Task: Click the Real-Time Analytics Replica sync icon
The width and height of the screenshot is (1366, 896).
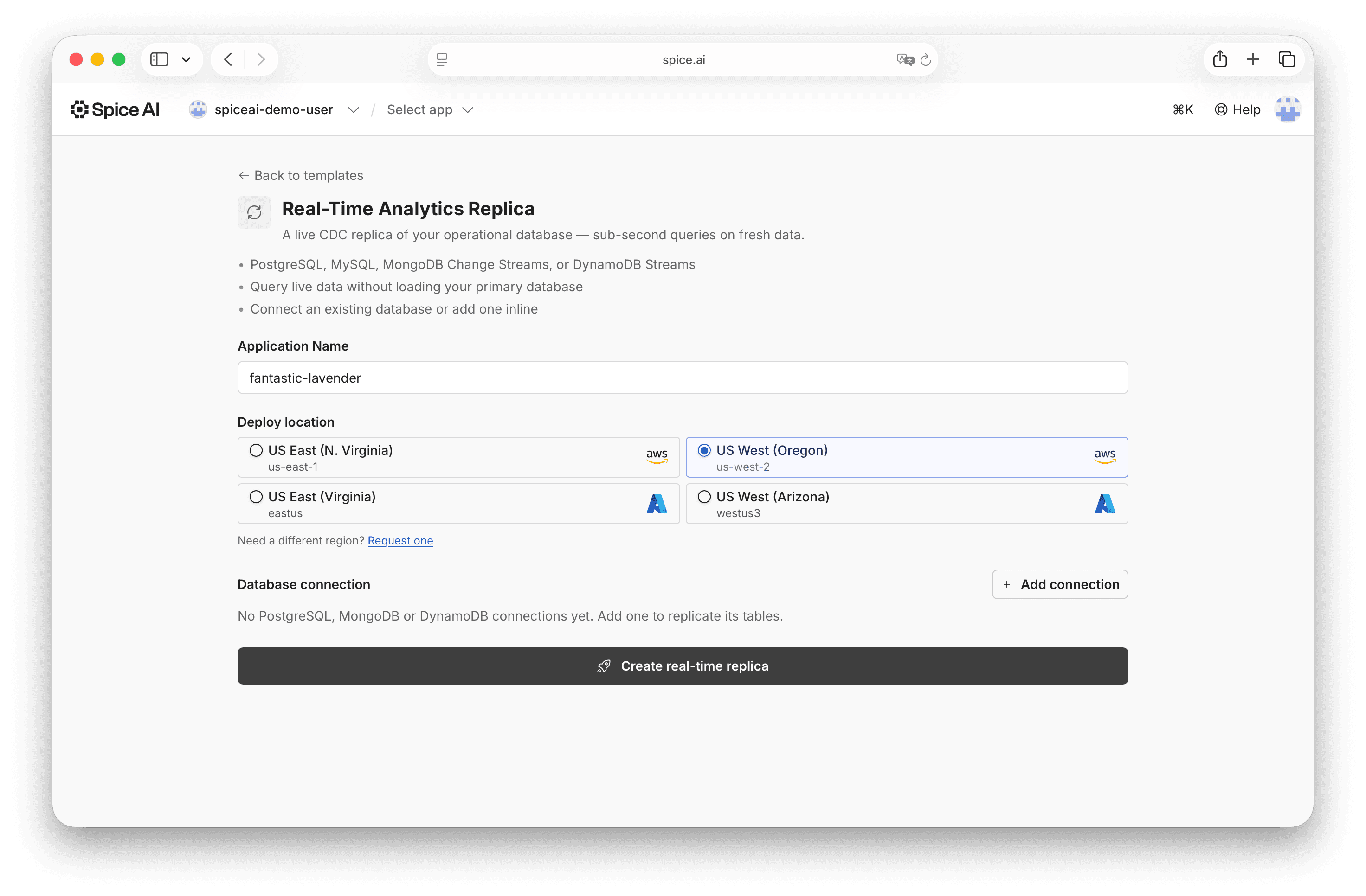Action: pyautogui.click(x=254, y=213)
